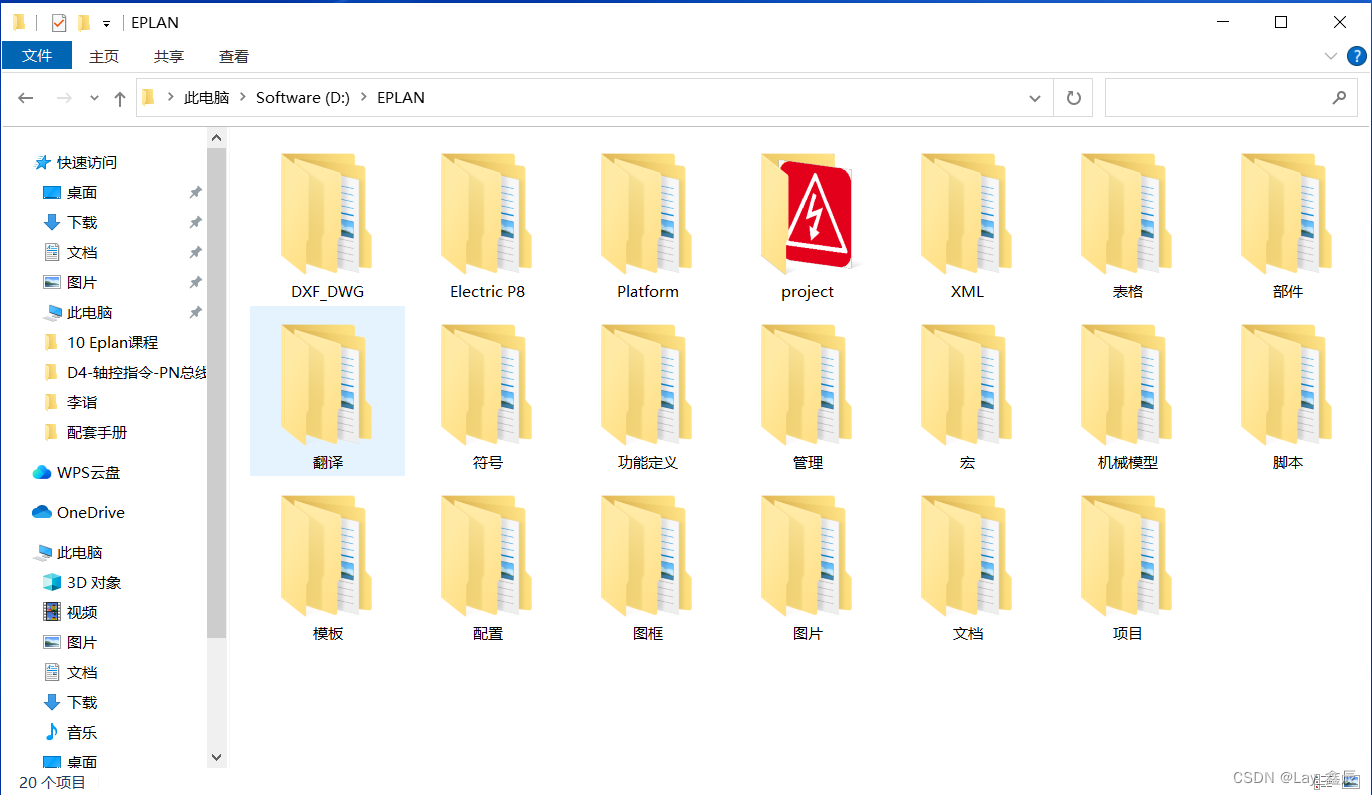Expand the ribbon with the chevron

pyautogui.click(x=1331, y=56)
